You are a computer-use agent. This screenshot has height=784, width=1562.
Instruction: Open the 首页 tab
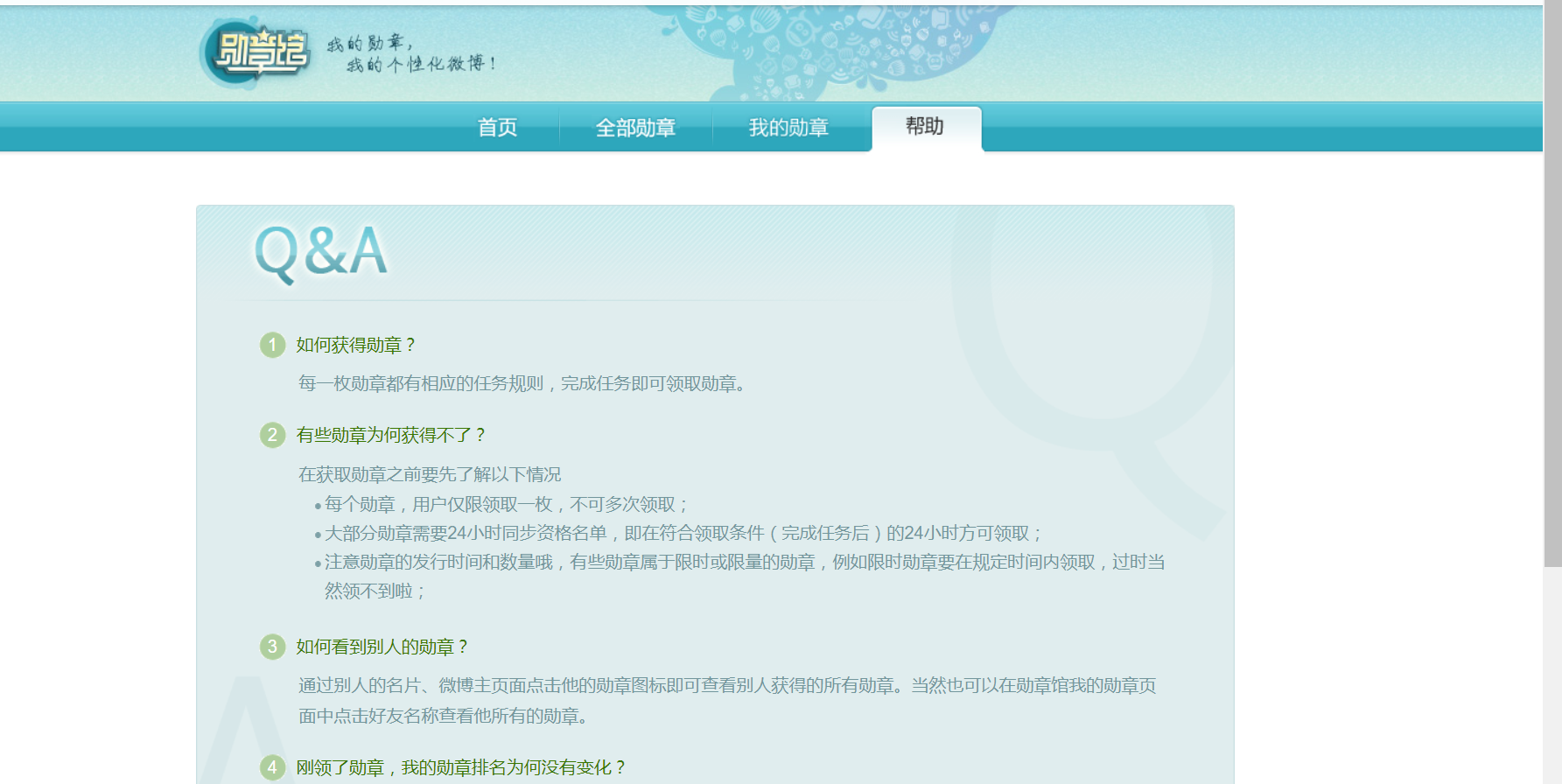tap(497, 128)
